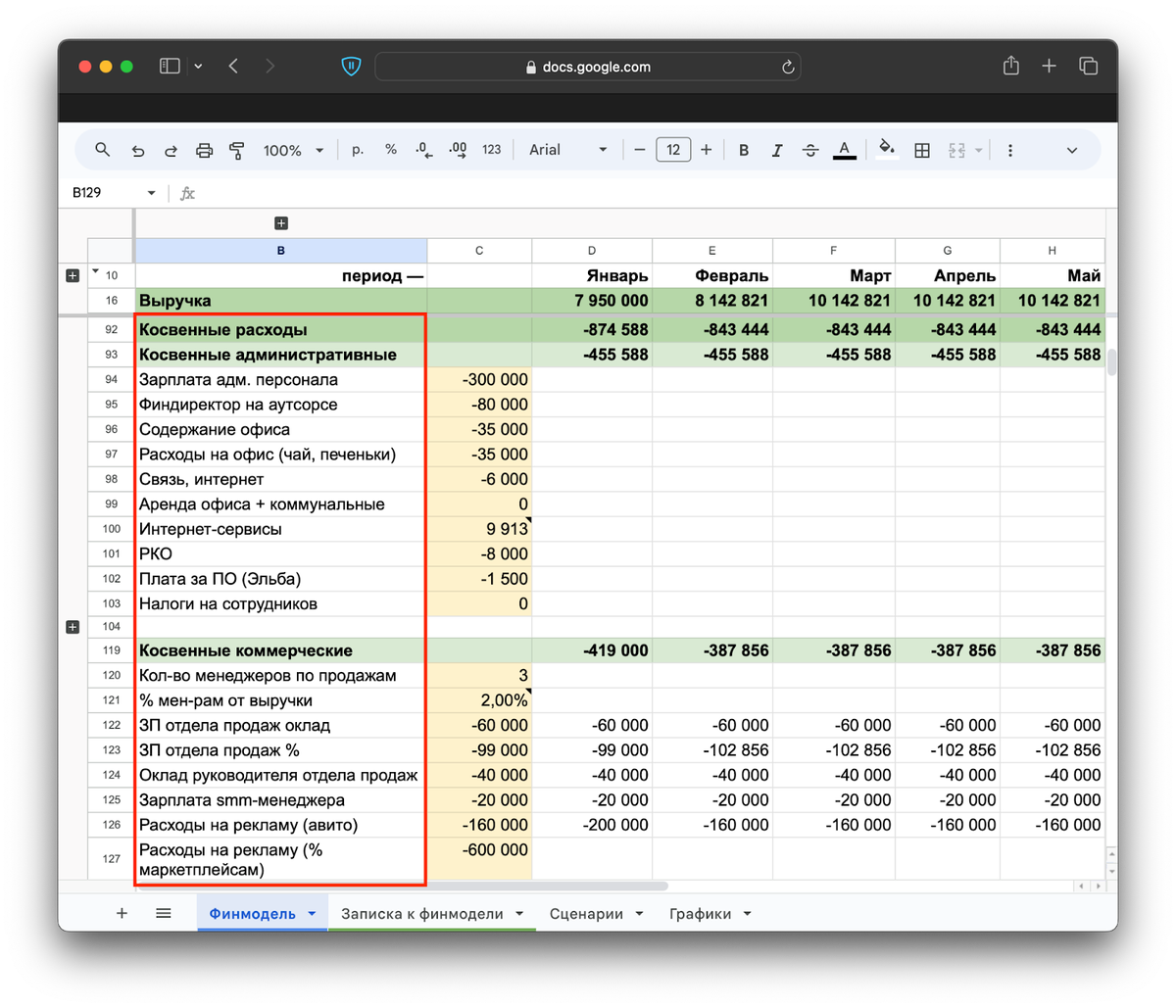Undo the last action with undo arrow
This screenshot has height=1008, width=1176.
pos(138,150)
